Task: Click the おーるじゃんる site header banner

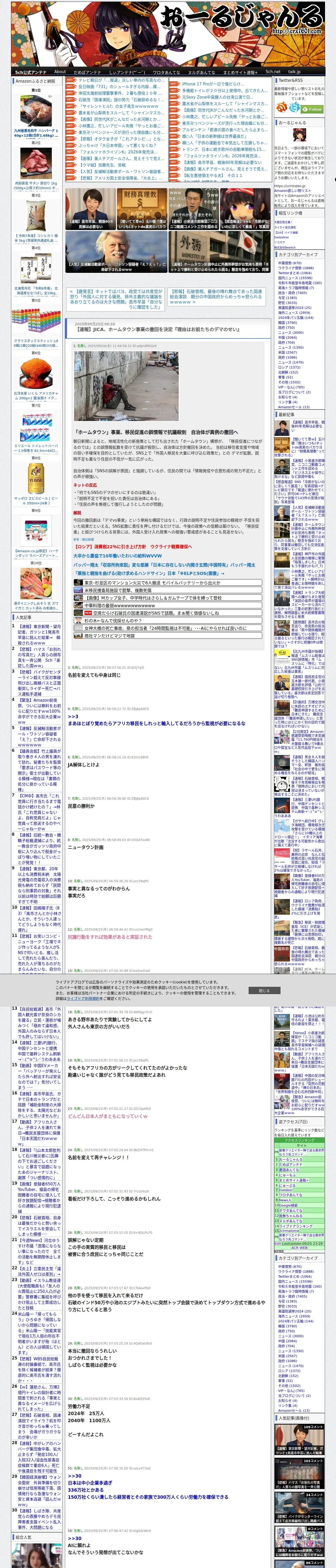Action: coord(168,33)
